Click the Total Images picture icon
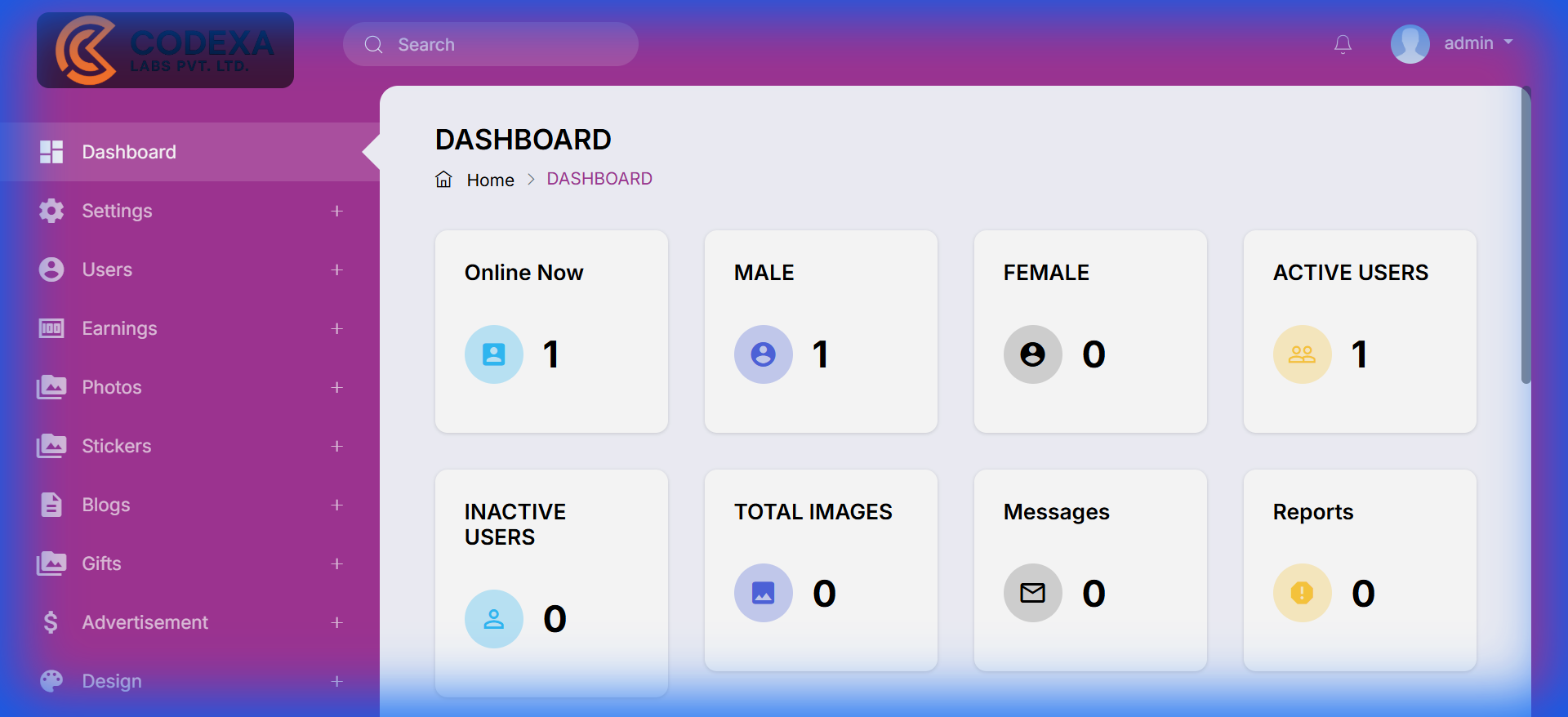 [x=764, y=593]
